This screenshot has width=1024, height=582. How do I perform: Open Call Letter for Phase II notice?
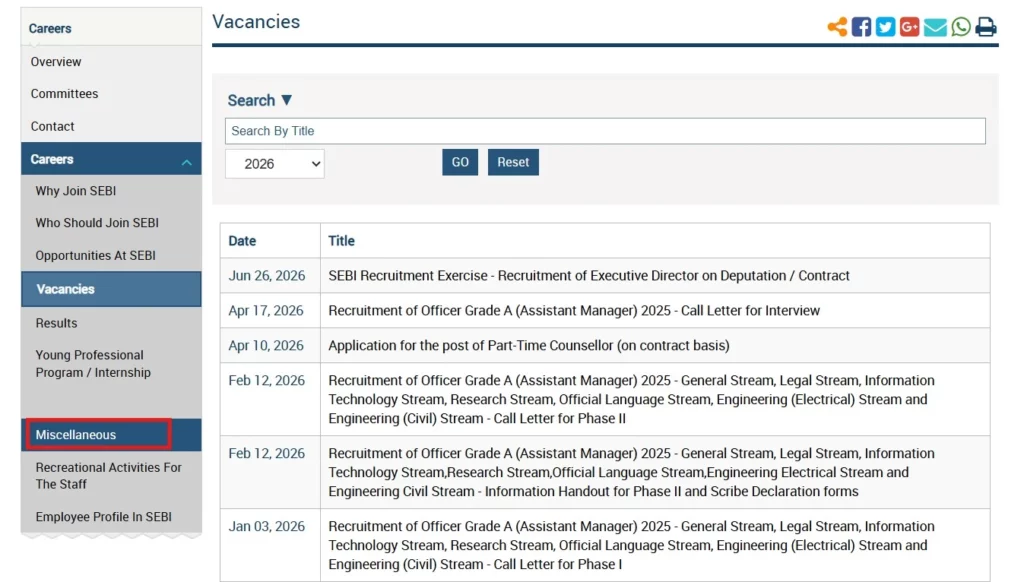pos(631,399)
